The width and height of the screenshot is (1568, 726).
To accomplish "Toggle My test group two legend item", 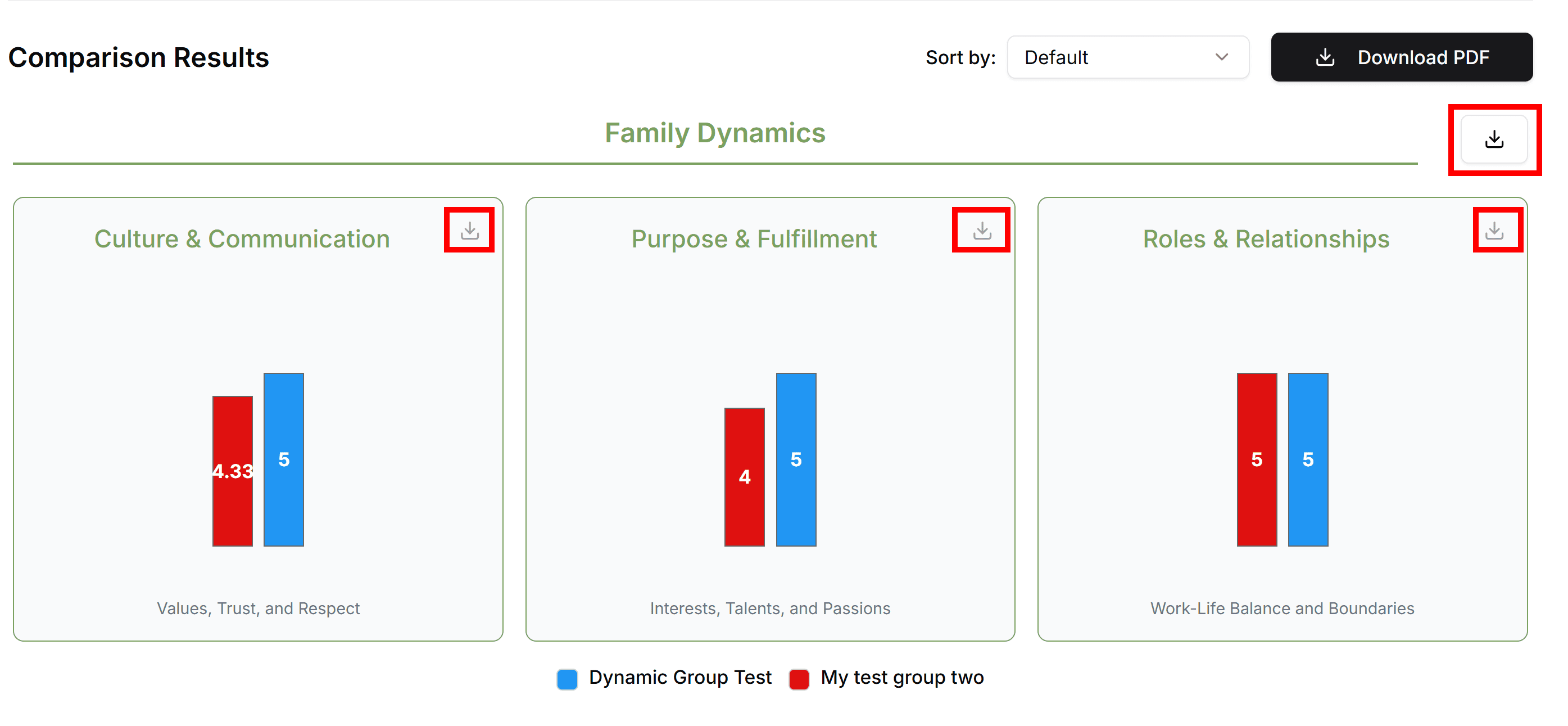I will click(901, 677).
